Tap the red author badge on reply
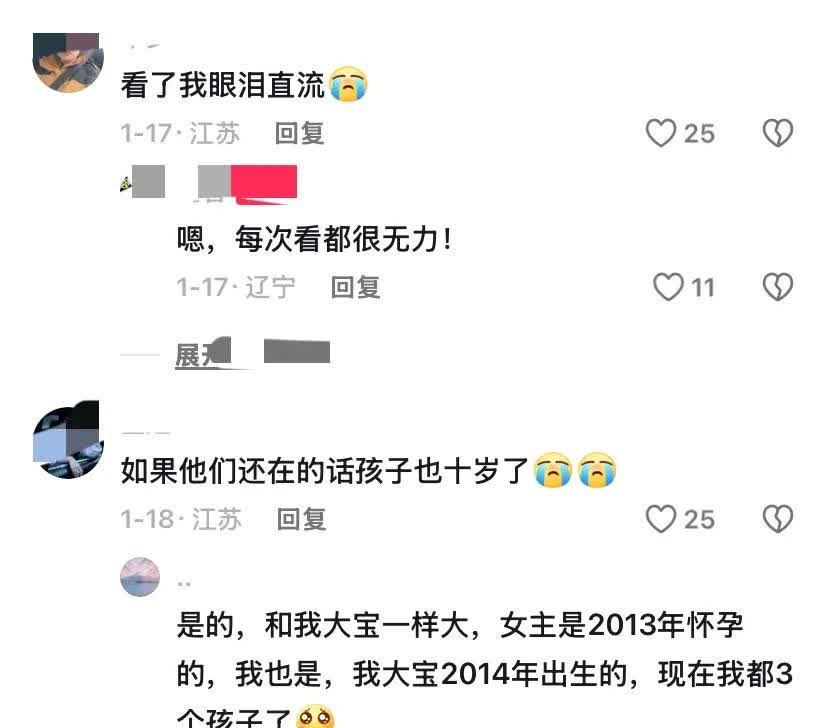828x728 pixels. [264, 183]
